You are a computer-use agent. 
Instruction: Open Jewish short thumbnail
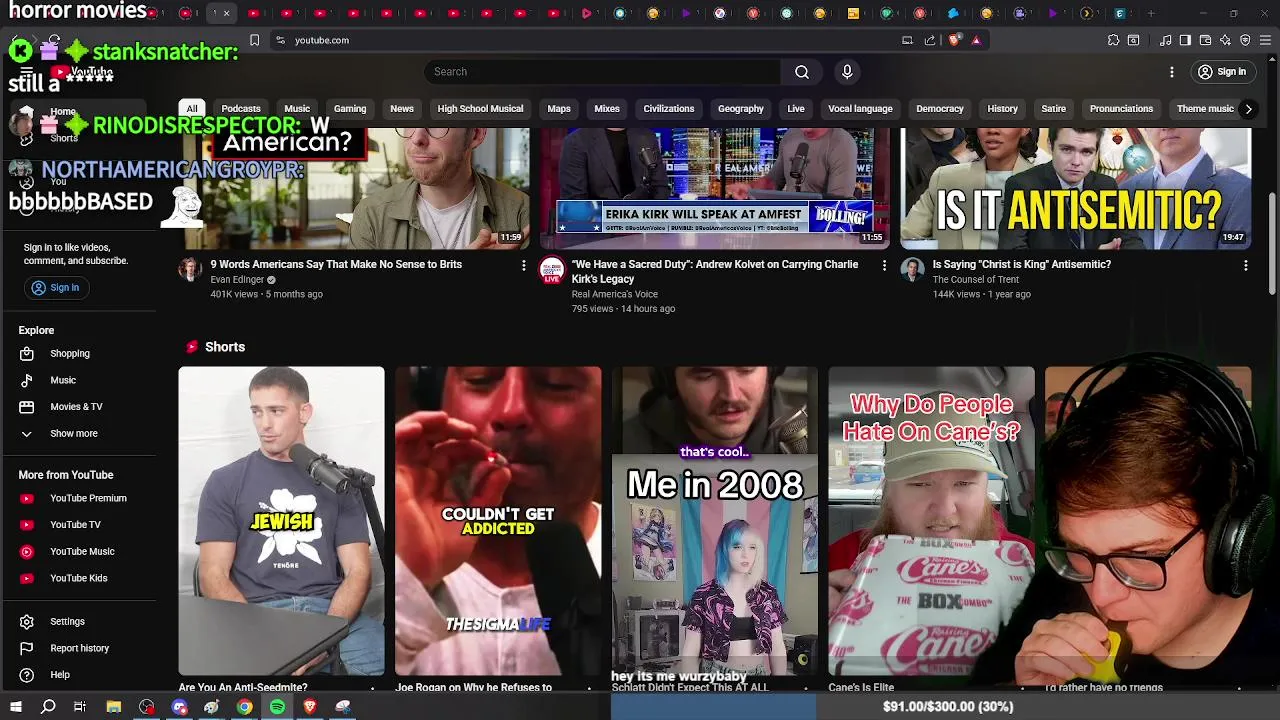pyautogui.click(x=281, y=521)
